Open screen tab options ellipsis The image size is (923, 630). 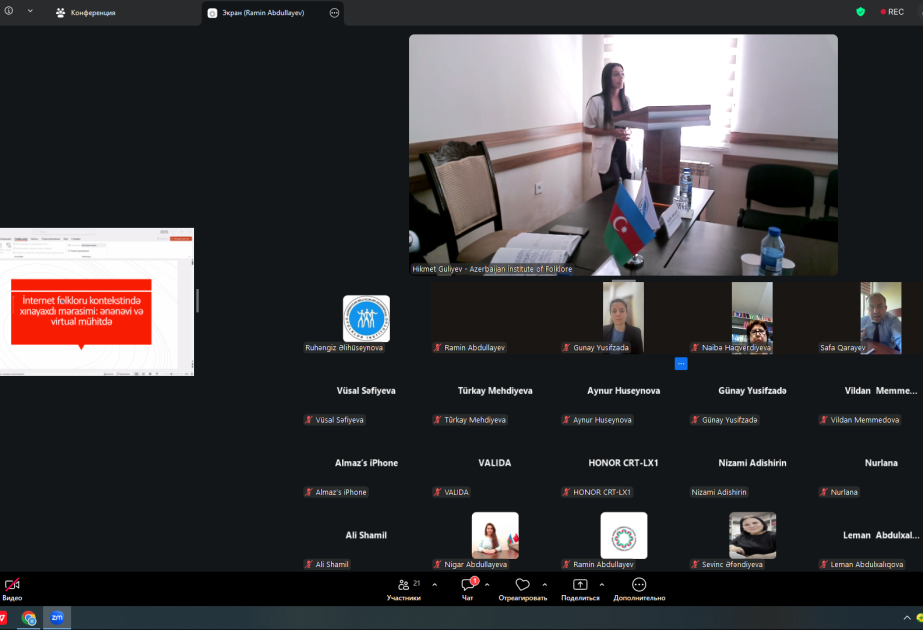(x=334, y=12)
